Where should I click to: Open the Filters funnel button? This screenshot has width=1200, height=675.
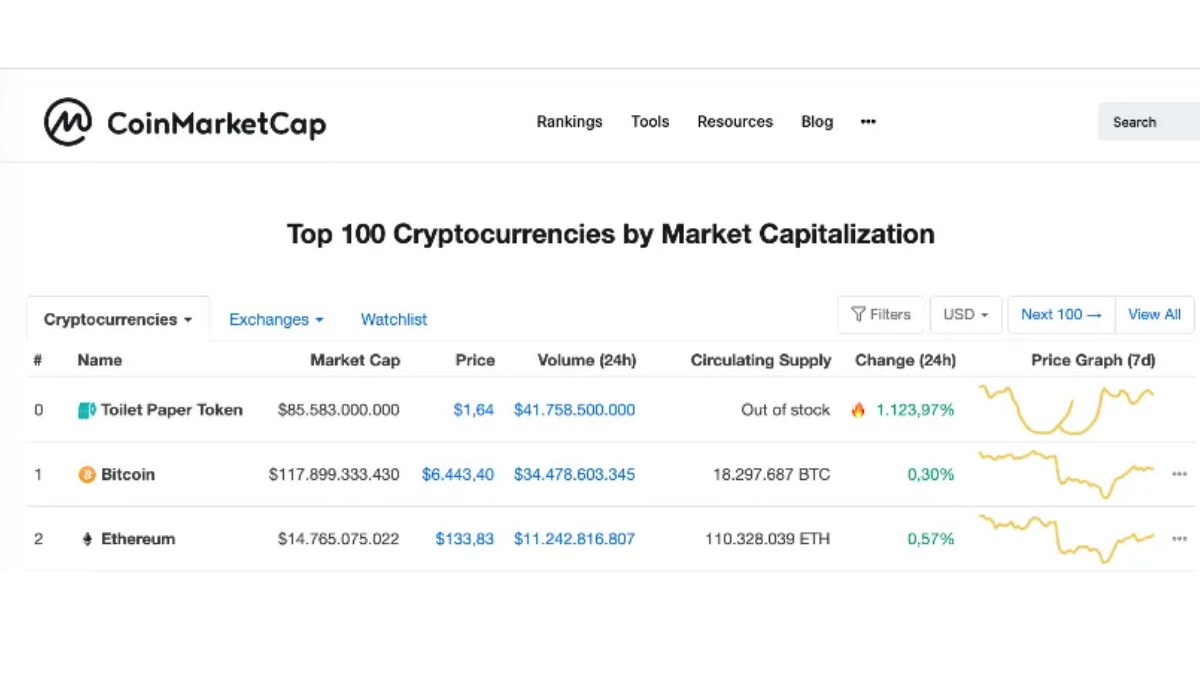[x=881, y=314]
